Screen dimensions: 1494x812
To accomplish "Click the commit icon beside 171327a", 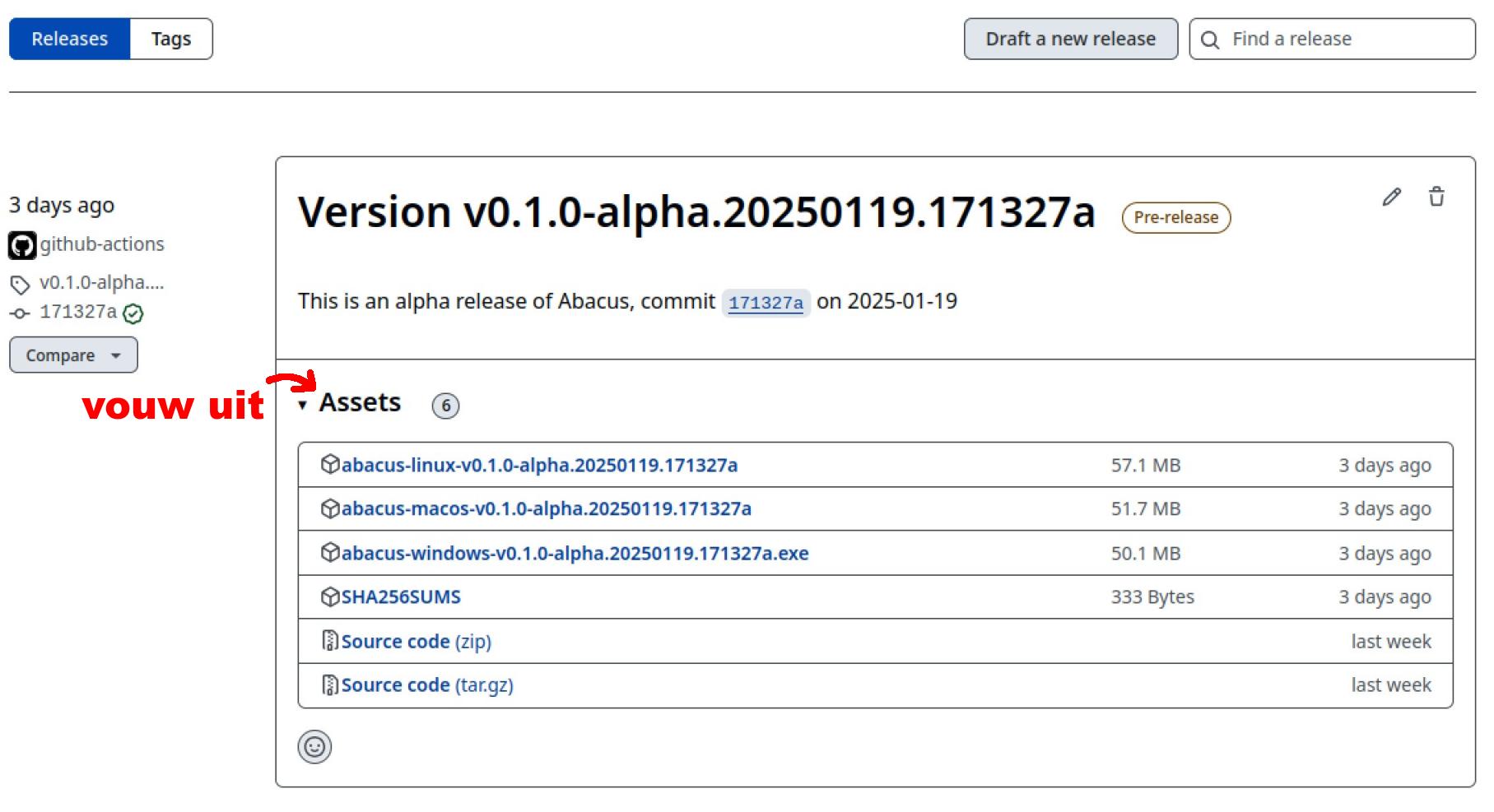I will [x=20, y=313].
